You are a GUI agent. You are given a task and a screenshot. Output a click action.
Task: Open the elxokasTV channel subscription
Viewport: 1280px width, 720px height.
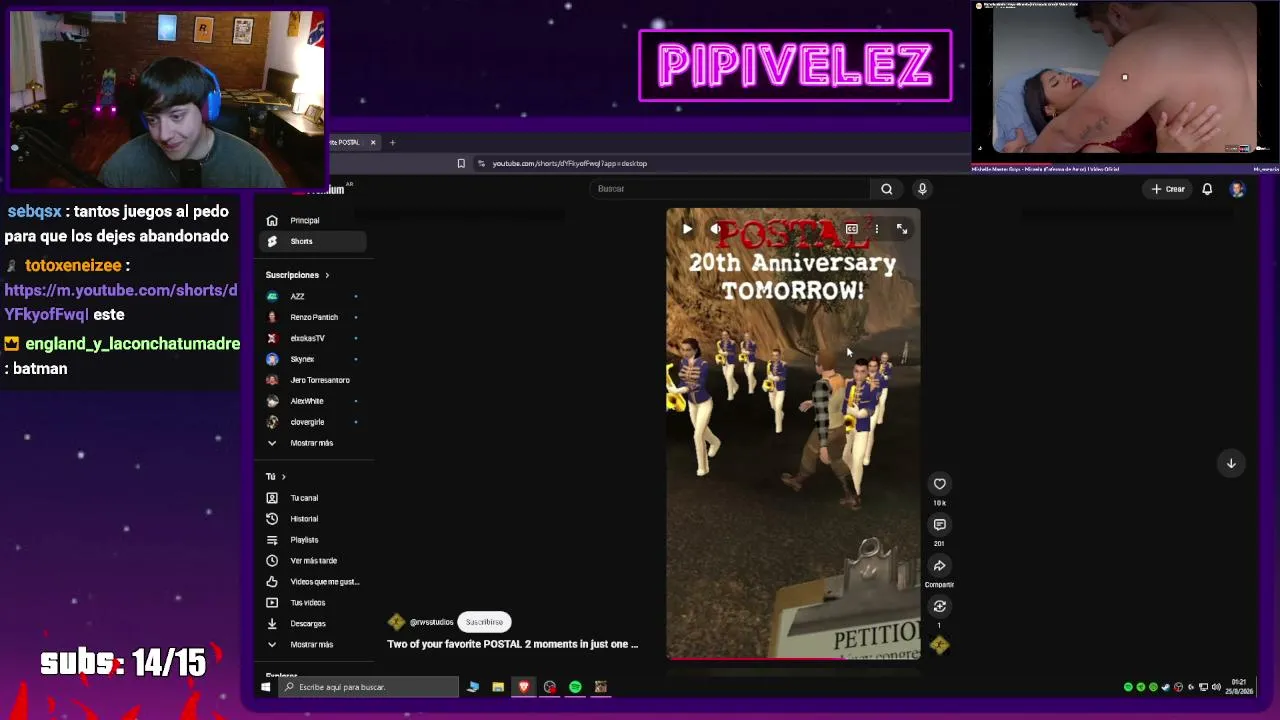[315, 338]
